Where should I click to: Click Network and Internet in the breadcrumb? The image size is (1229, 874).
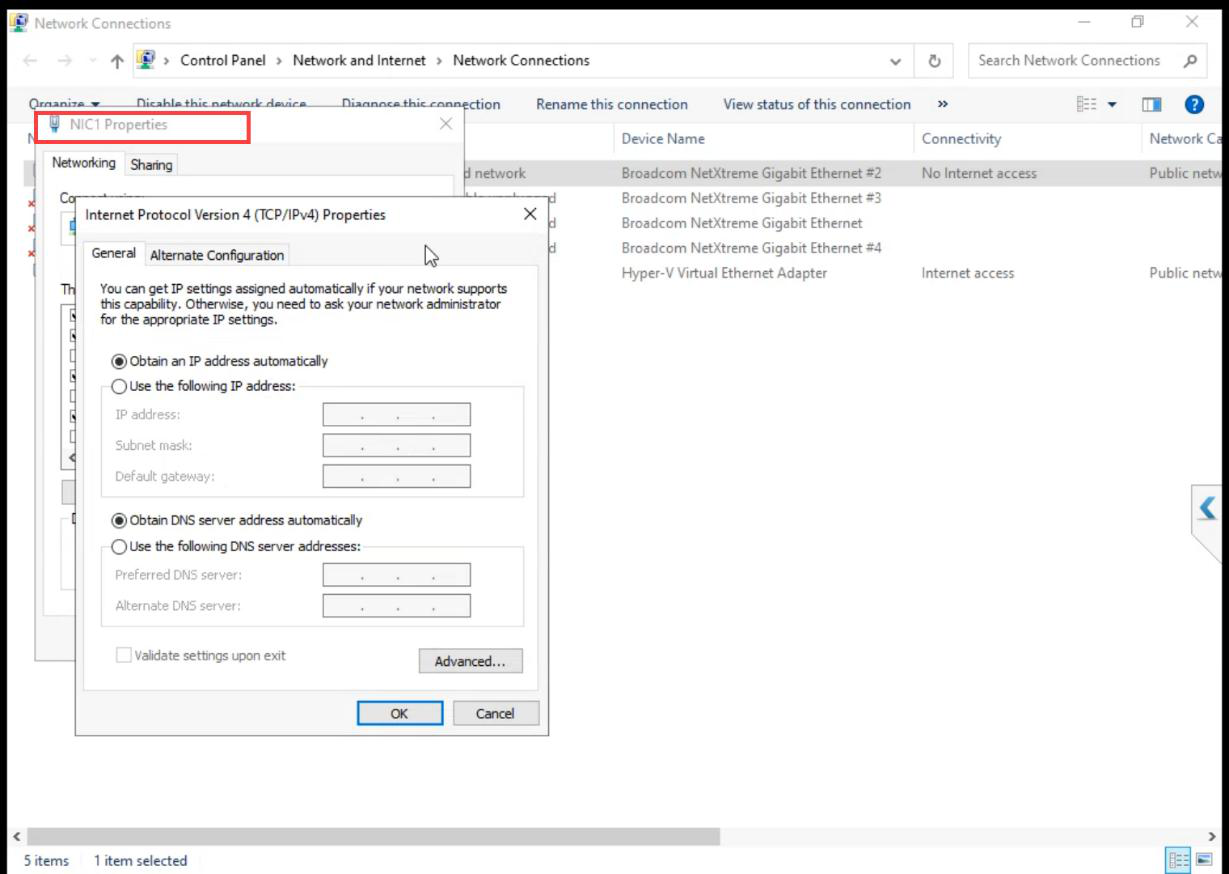(x=359, y=60)
